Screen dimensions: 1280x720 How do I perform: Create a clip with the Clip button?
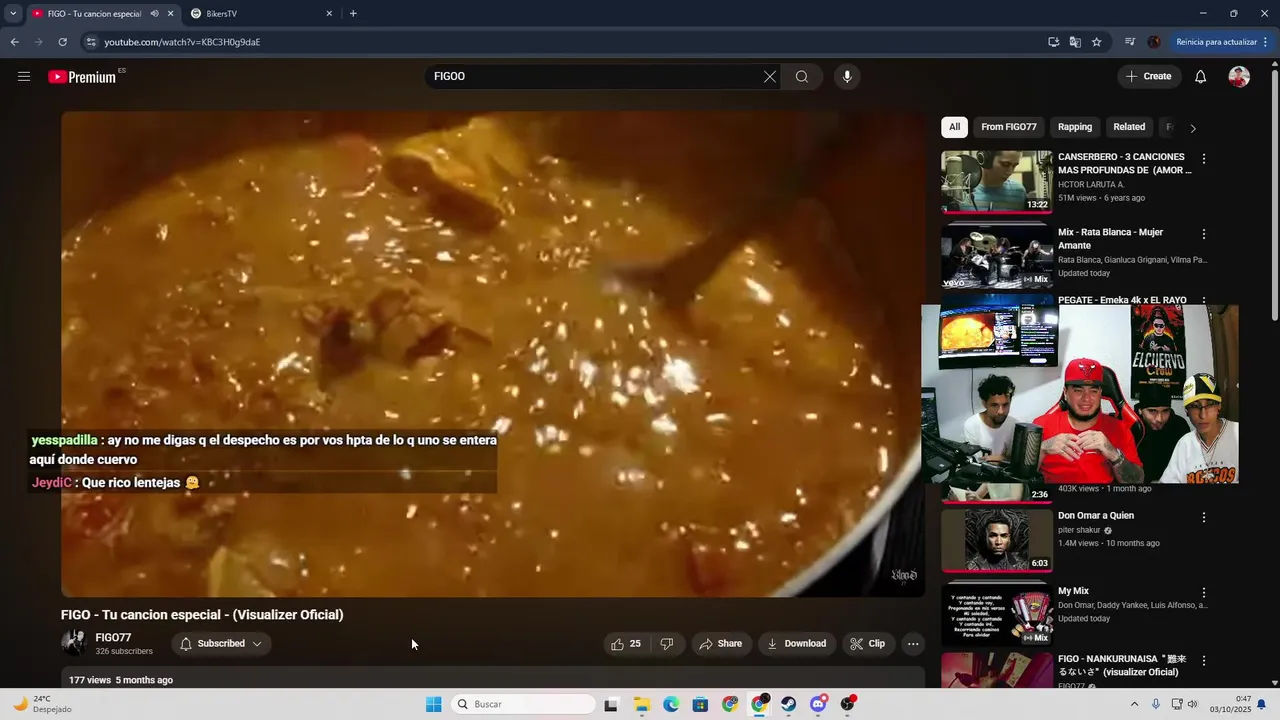point(868,644)
